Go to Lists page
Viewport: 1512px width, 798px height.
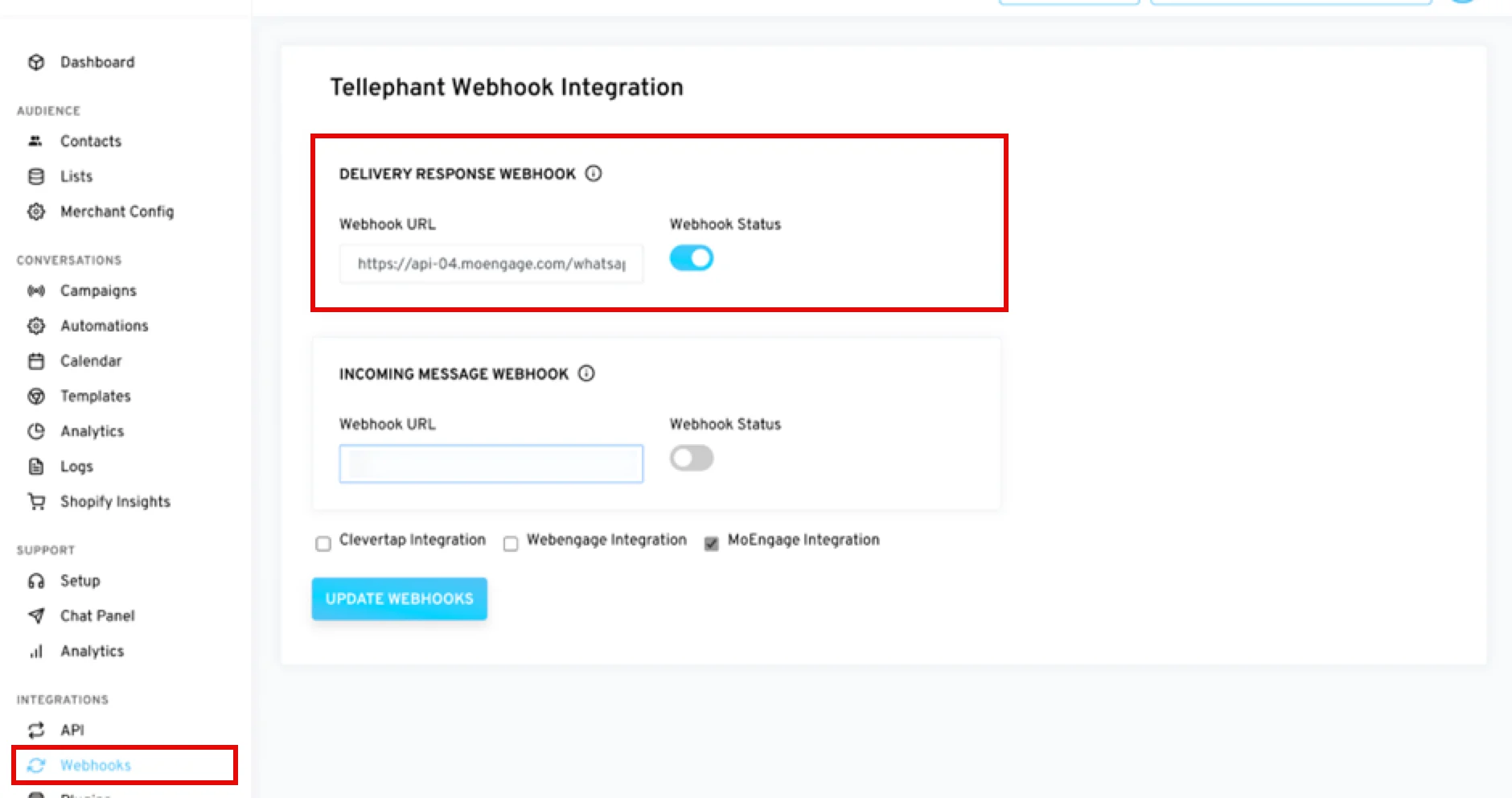tap(76, 176)
